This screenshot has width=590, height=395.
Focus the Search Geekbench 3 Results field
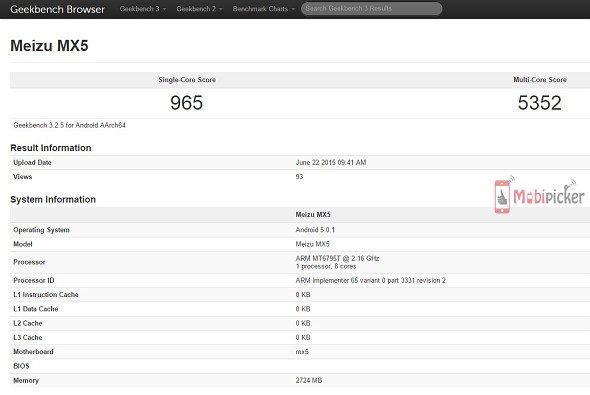pos(371,9)
